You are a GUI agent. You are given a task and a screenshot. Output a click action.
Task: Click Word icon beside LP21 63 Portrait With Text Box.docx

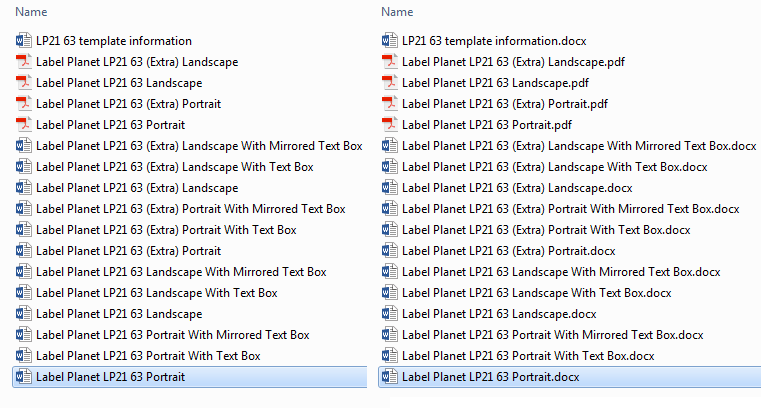pyautogui.click(x=389, y=356)
